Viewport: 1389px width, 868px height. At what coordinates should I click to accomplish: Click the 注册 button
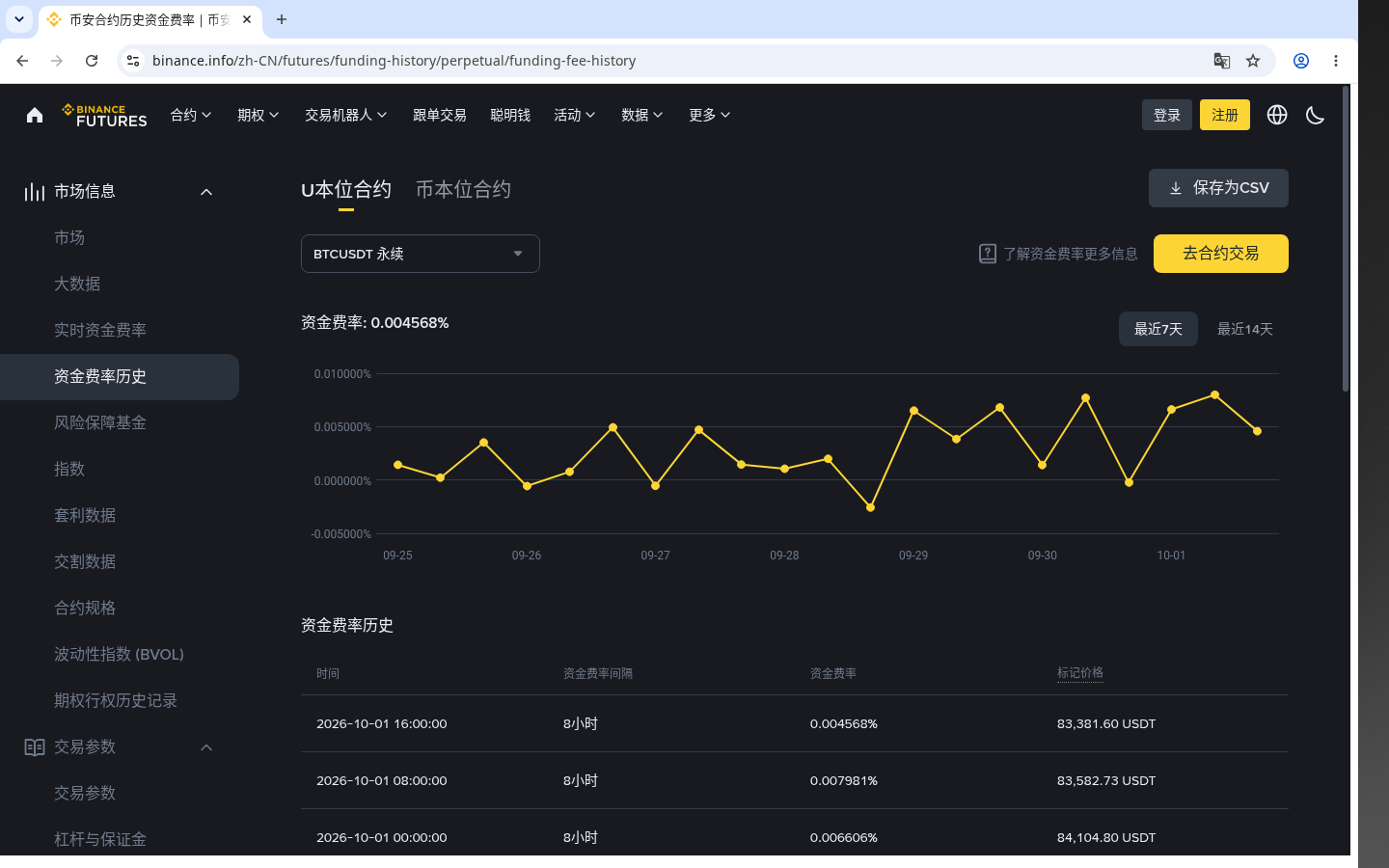(x=1225, y=115)
